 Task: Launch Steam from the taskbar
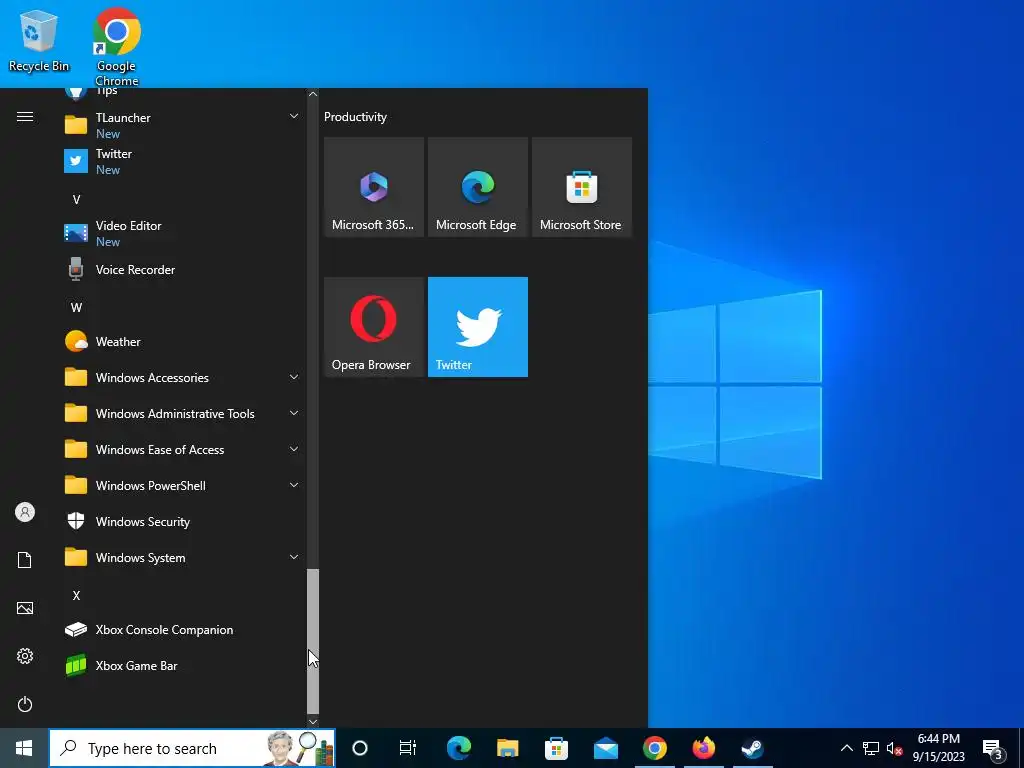[752, 748]
